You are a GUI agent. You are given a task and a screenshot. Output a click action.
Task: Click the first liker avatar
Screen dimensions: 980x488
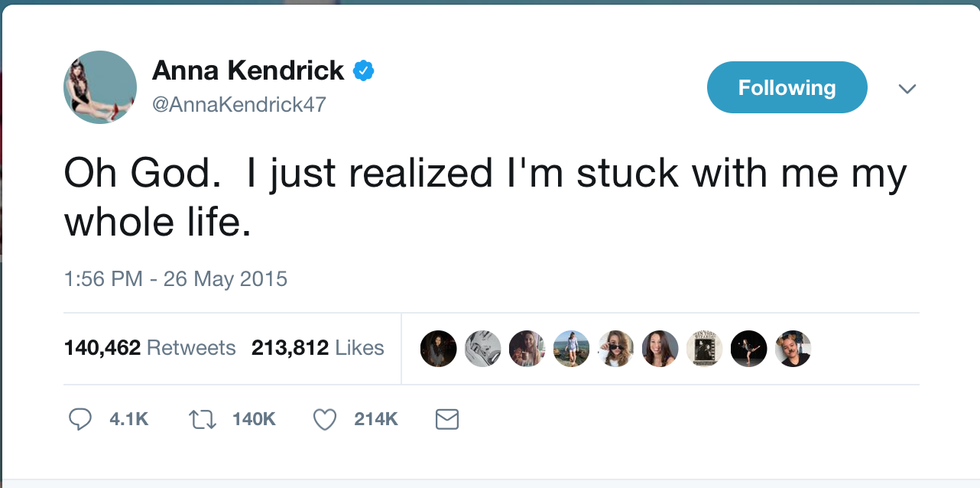click(438, 348)
